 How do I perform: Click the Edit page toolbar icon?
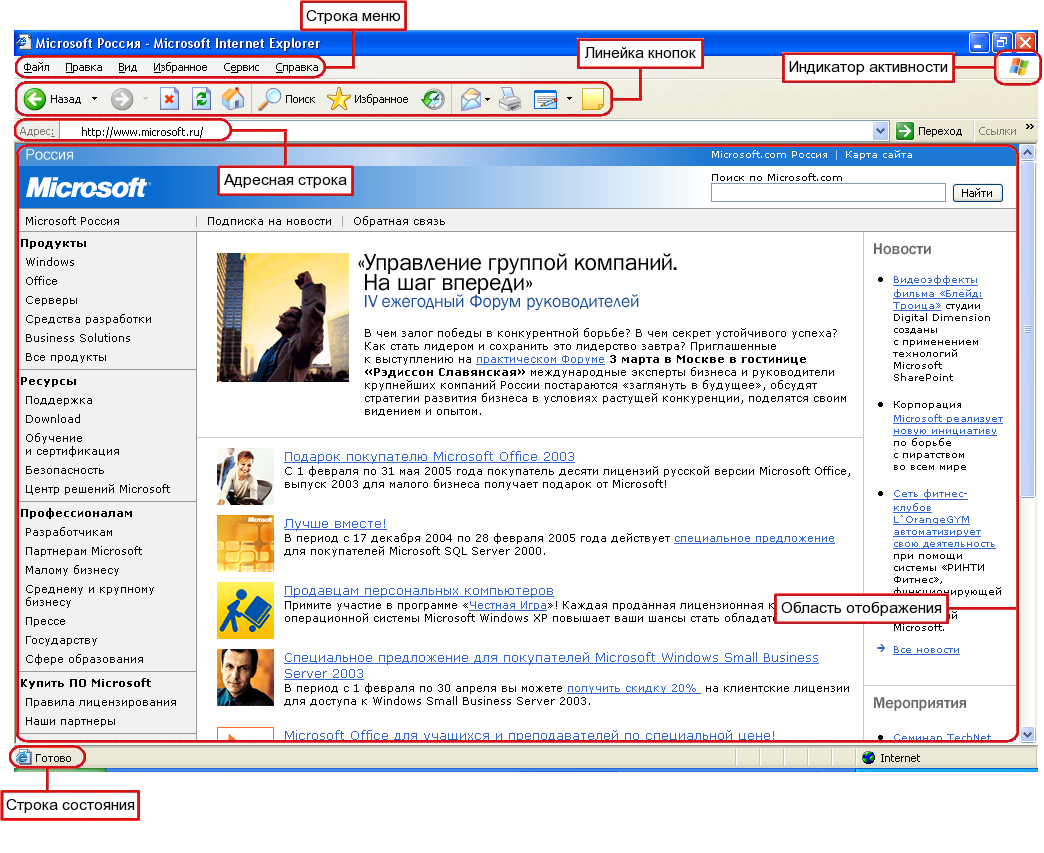click(545, 100)
